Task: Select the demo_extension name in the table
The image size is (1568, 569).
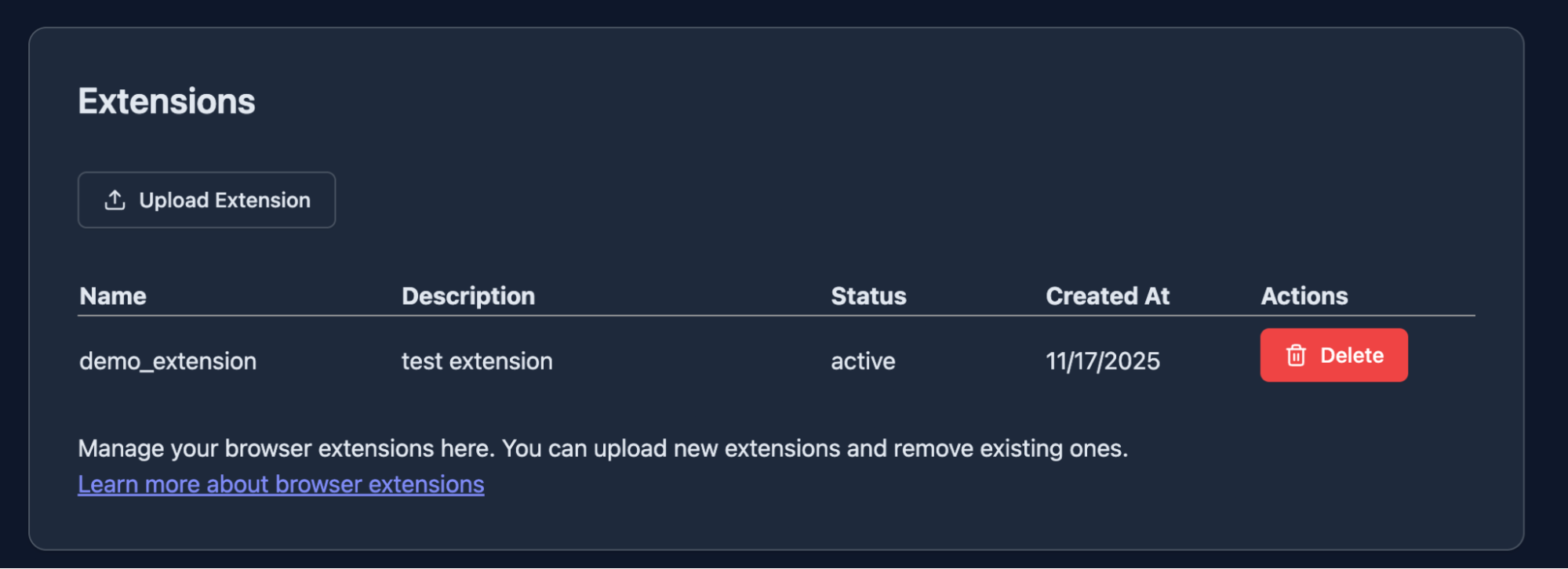Action: pos(168,361)
